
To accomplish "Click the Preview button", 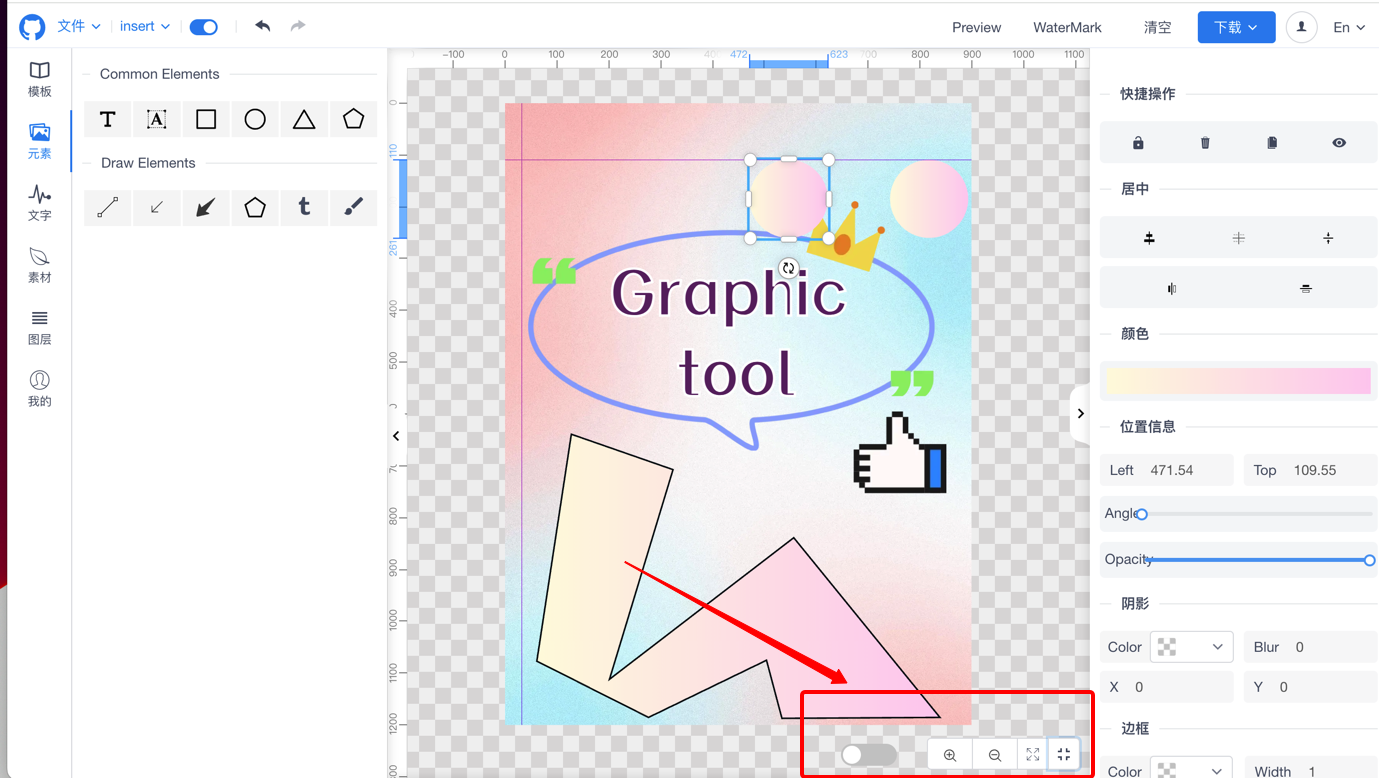I will 976,27.
